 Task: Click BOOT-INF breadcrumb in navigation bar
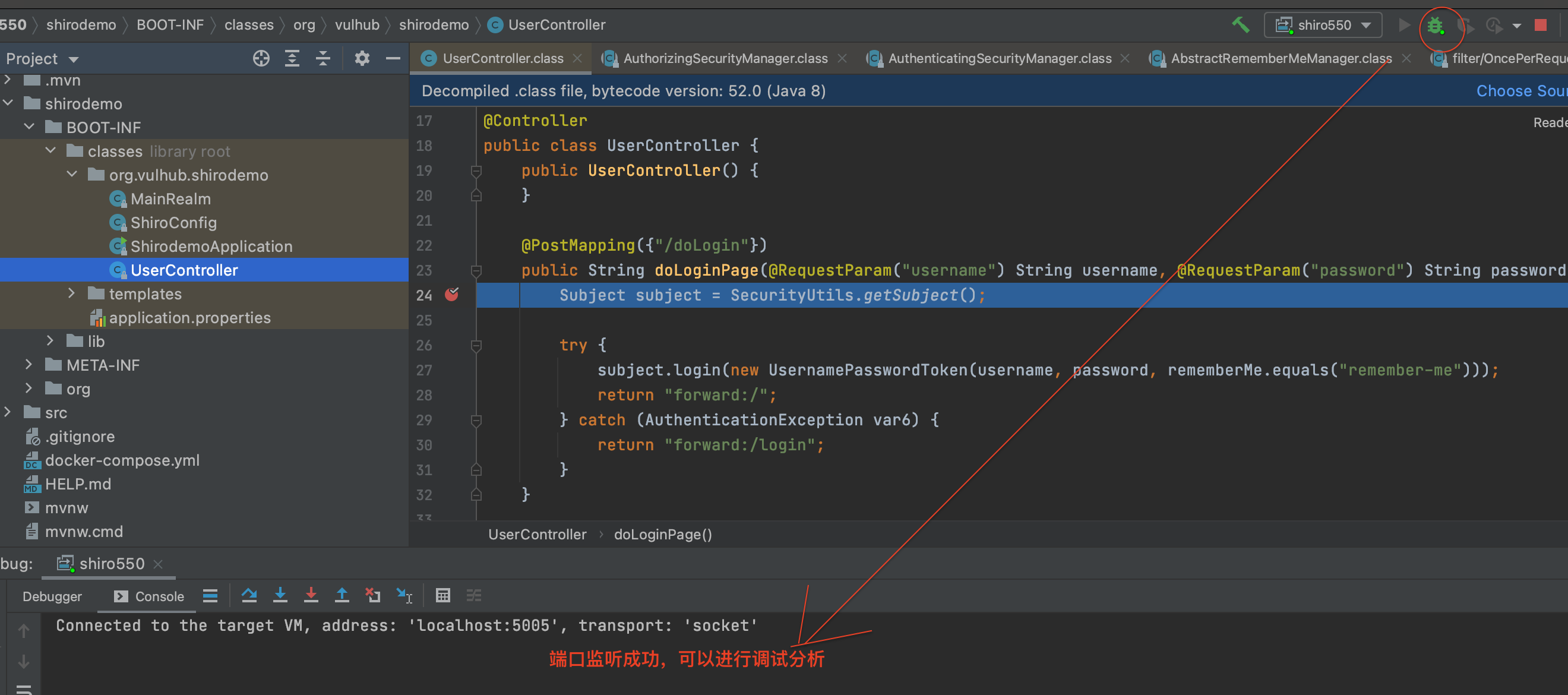(170, 25)
